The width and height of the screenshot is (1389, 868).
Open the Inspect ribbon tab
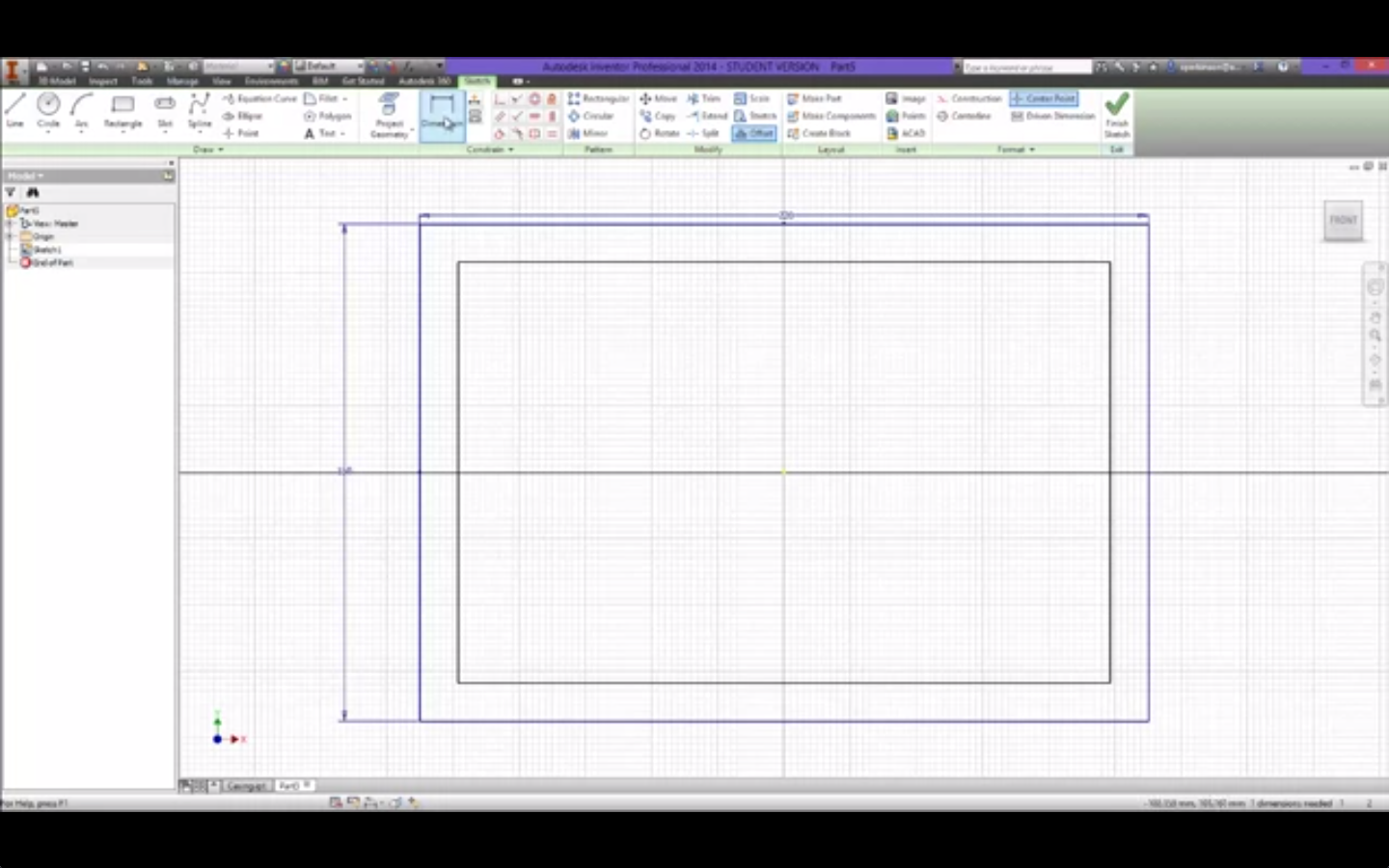(x=103, y=81)
